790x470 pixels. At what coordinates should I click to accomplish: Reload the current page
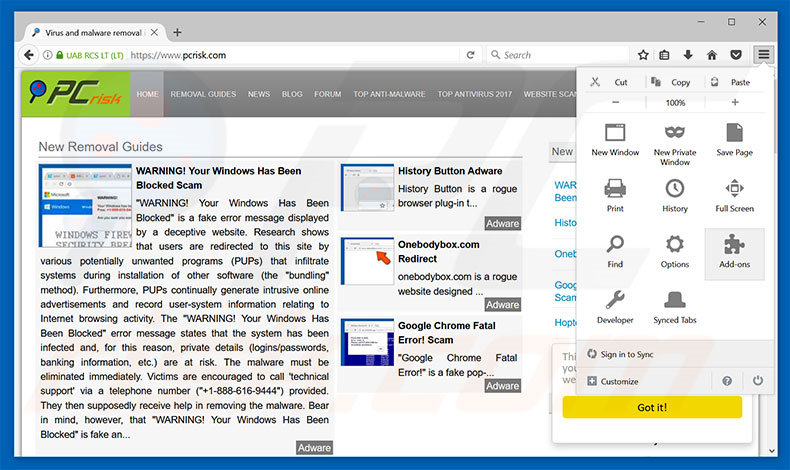click(470, 55)
